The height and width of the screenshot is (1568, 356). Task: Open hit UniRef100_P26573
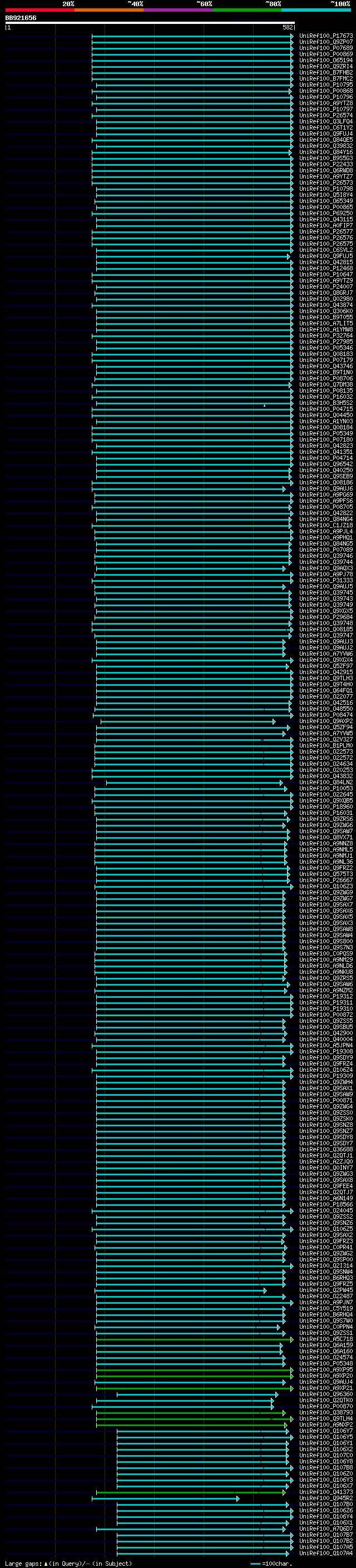pos(325,182)
